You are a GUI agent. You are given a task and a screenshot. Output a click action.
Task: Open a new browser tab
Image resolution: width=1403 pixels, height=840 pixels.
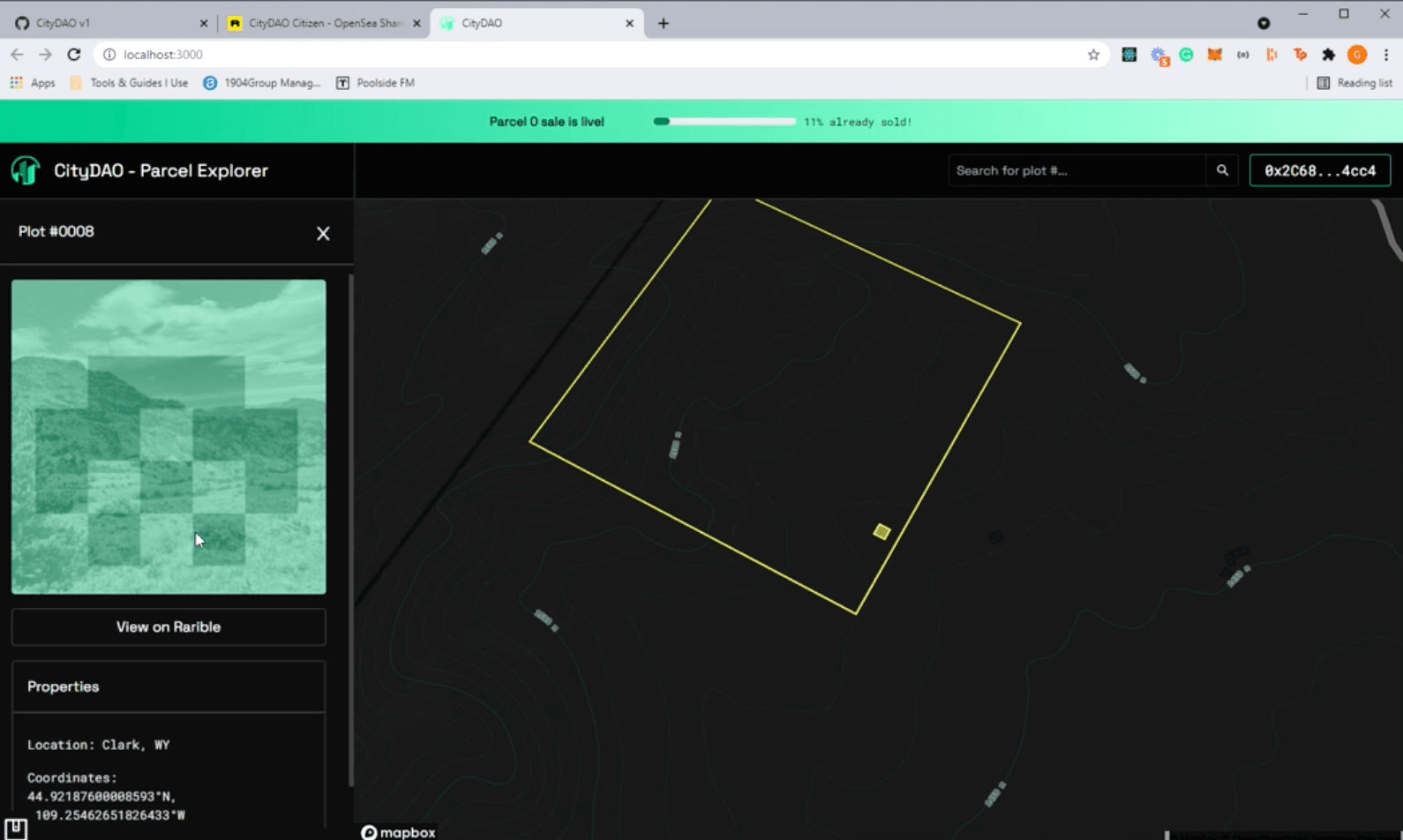pos(664,23)
